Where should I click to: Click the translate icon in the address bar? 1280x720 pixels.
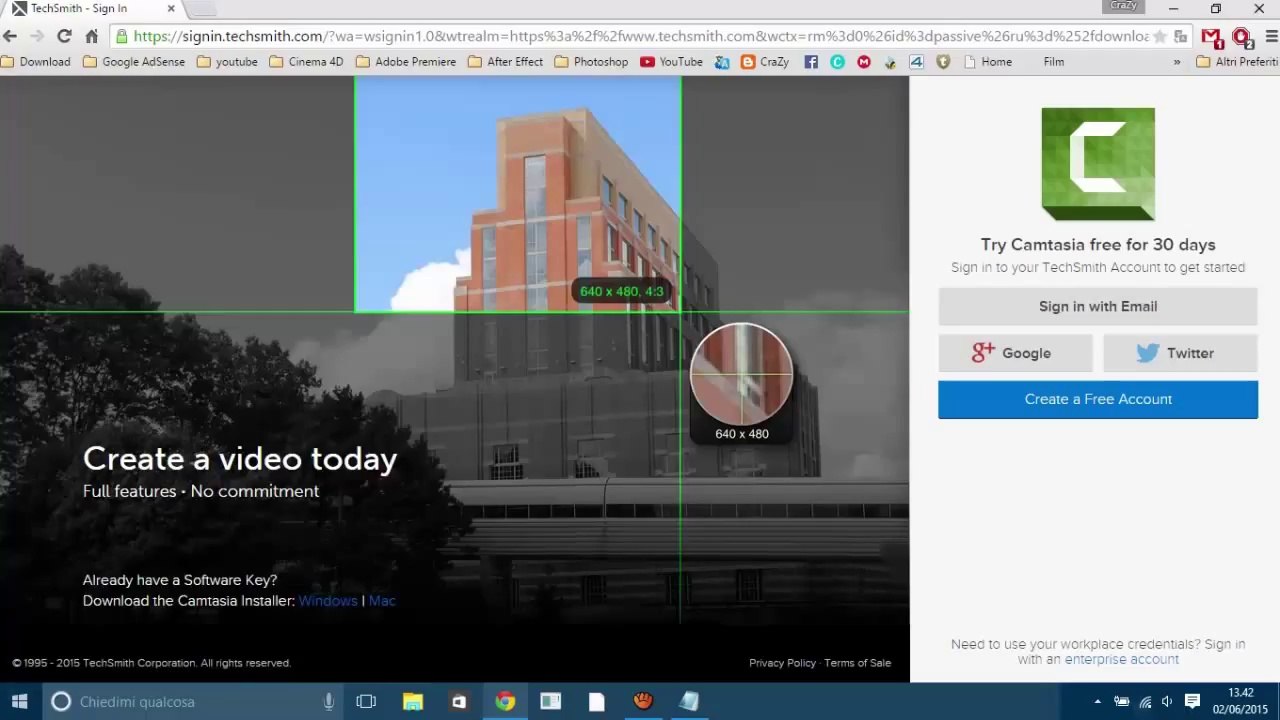point(1181,36)
